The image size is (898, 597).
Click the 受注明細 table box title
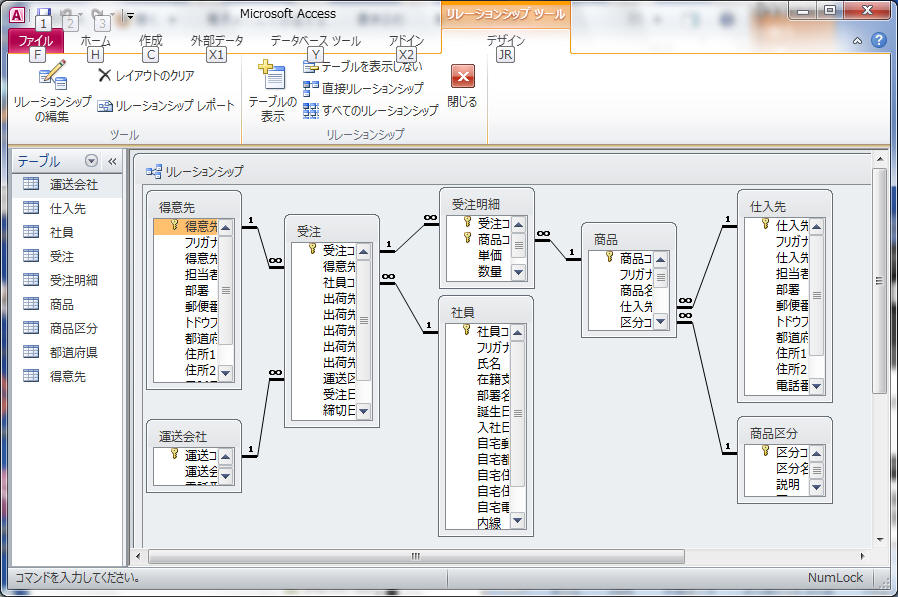click(x=475, y=205)
